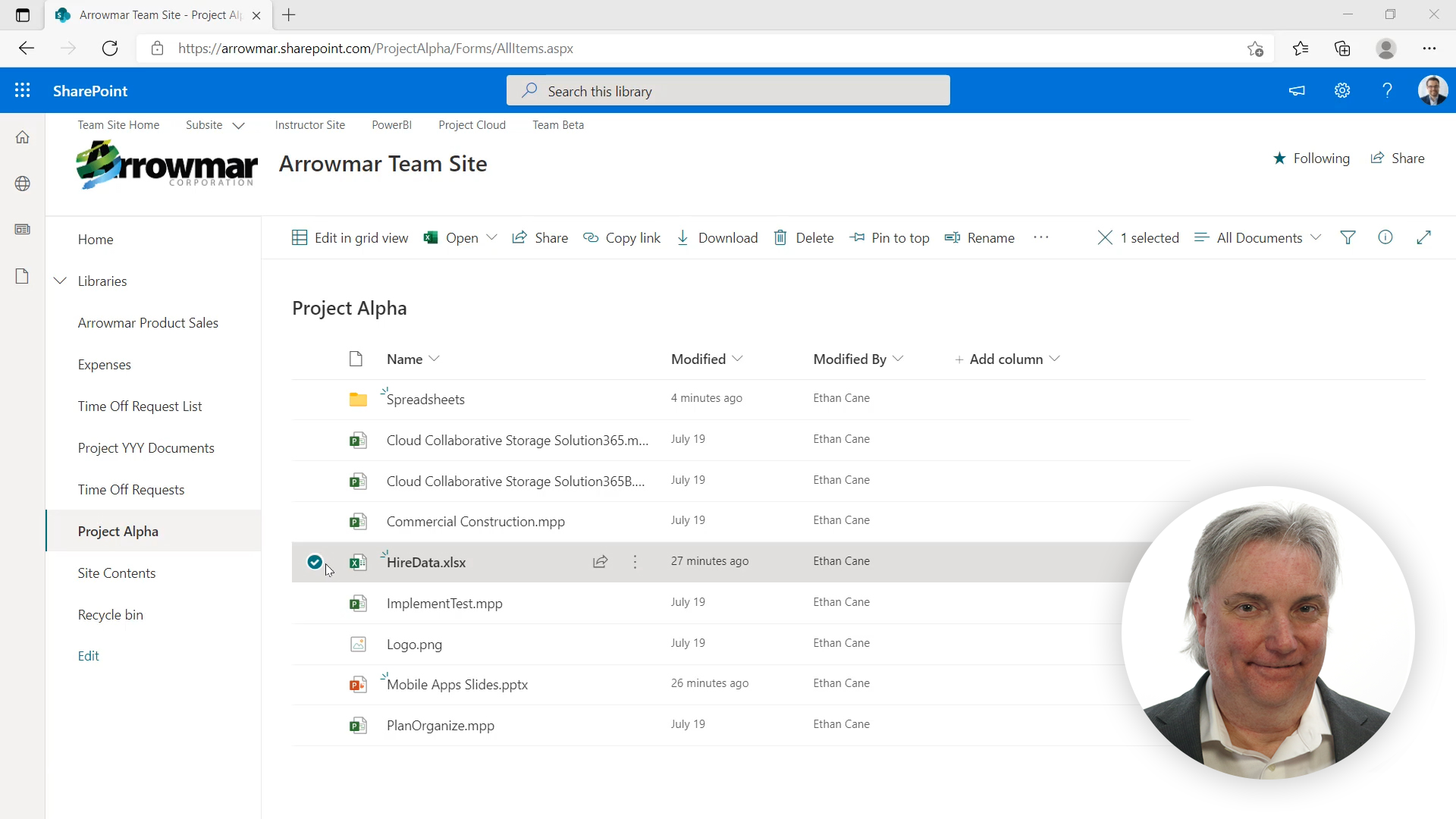
Task: Clear selection with the X icon
Action: click(x=1105, y=237)
